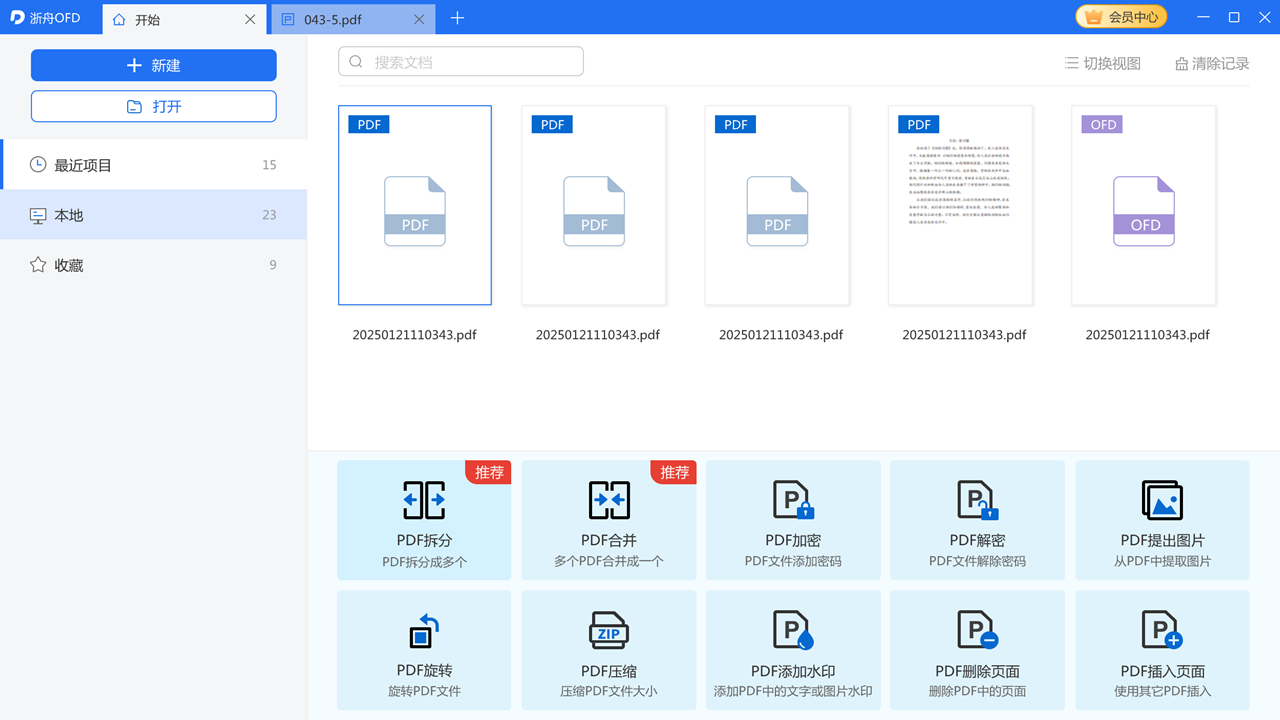
Task: Open 收藏 favorites in the sidebar
Action: click(x=69, y=265)
